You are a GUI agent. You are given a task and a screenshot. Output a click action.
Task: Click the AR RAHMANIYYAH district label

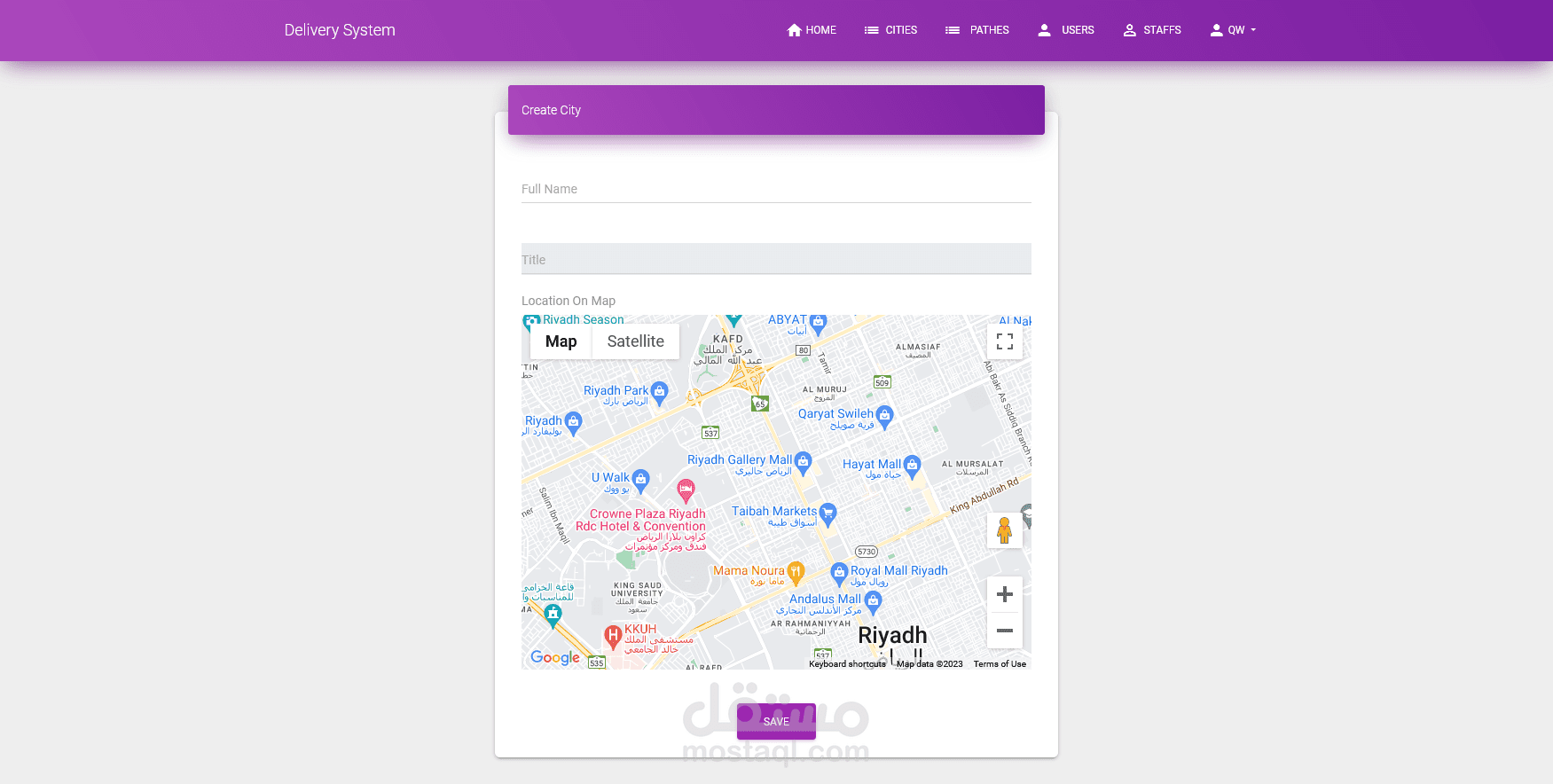(x=811, y=623)
